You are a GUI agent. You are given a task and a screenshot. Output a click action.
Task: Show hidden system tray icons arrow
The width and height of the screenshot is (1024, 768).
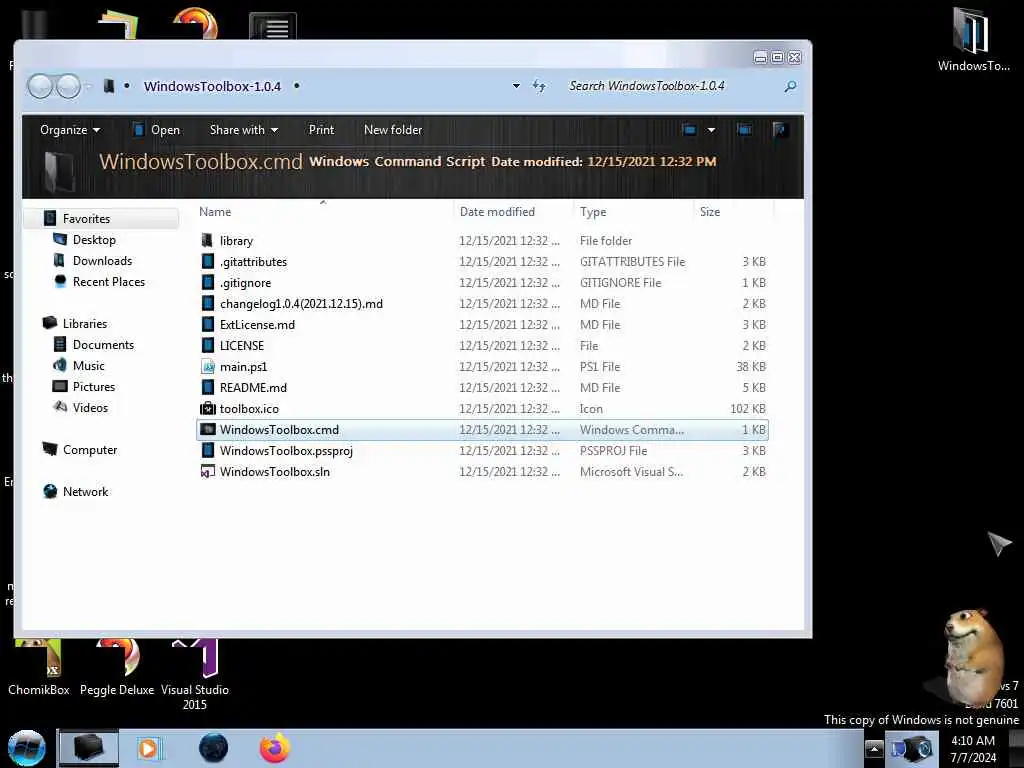(874, 749)
